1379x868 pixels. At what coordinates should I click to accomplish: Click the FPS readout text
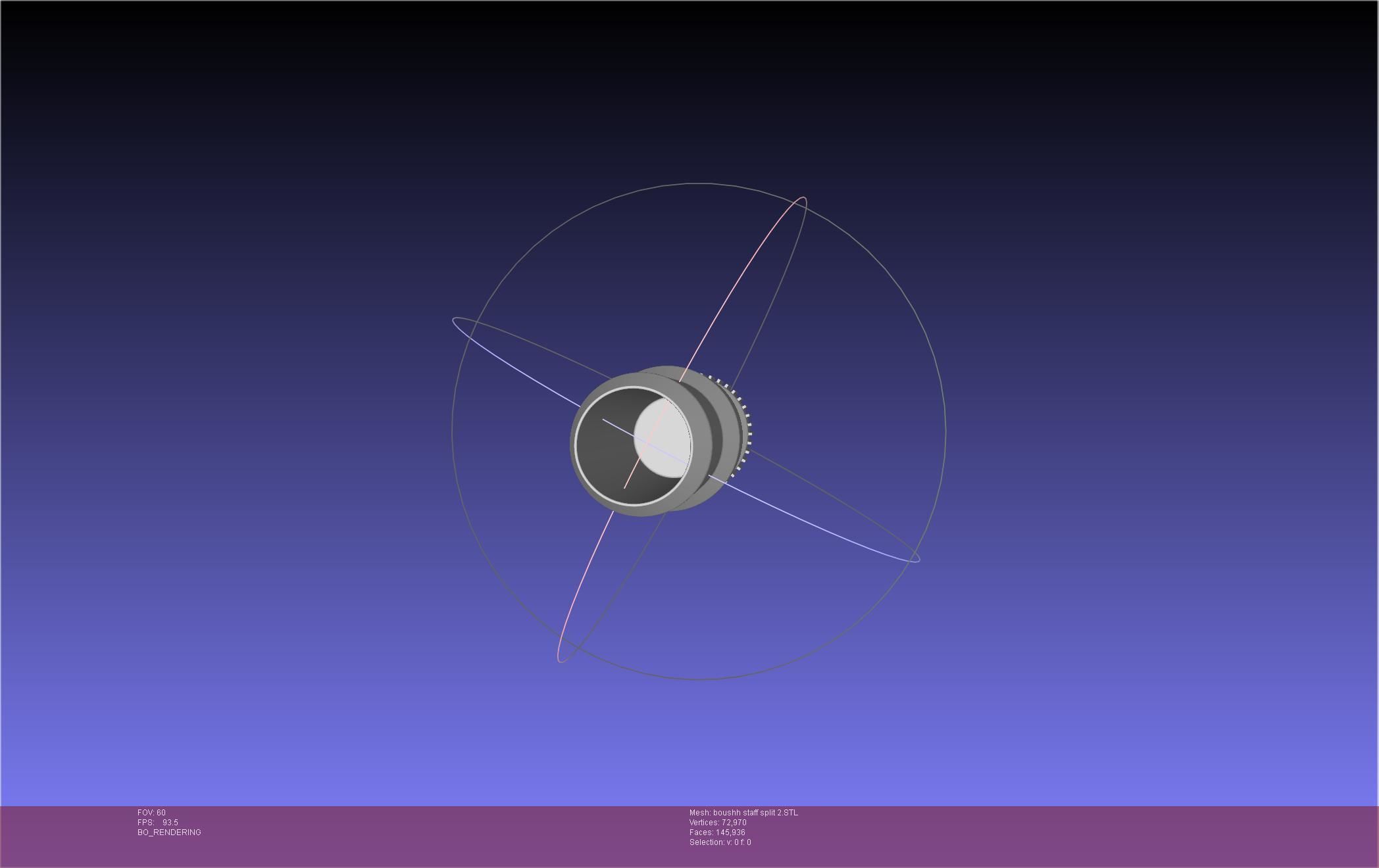pos(158,823)
